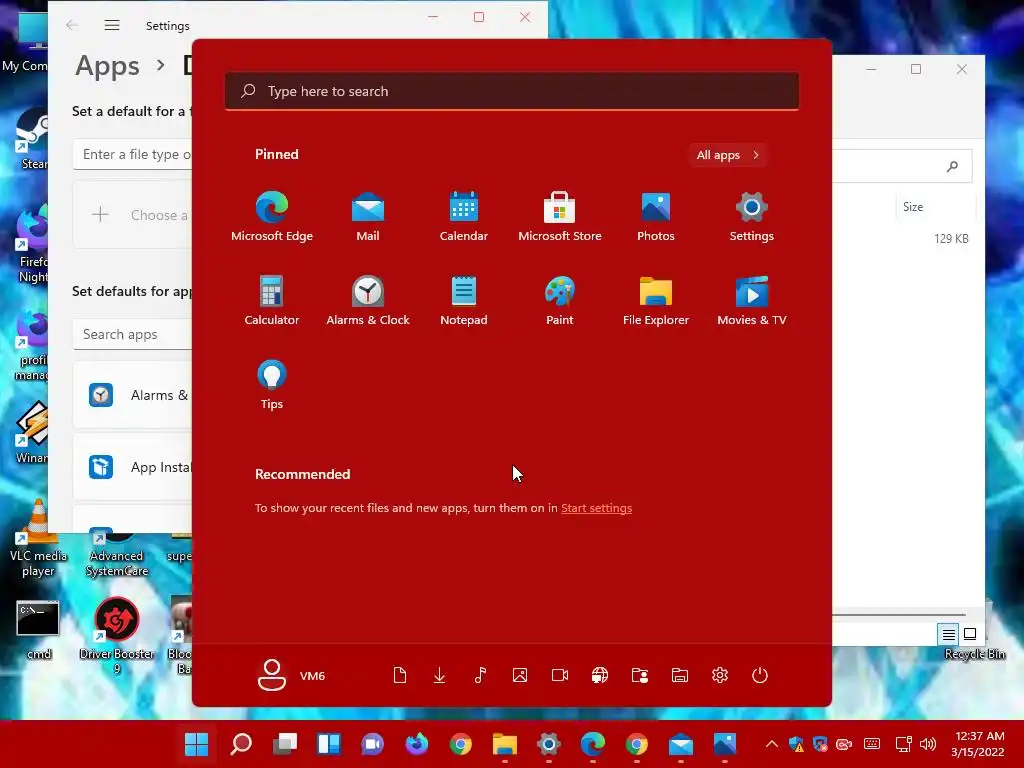Open Settings from the pinned apps
Viewport: 1024px width, 768px height.
752,217
